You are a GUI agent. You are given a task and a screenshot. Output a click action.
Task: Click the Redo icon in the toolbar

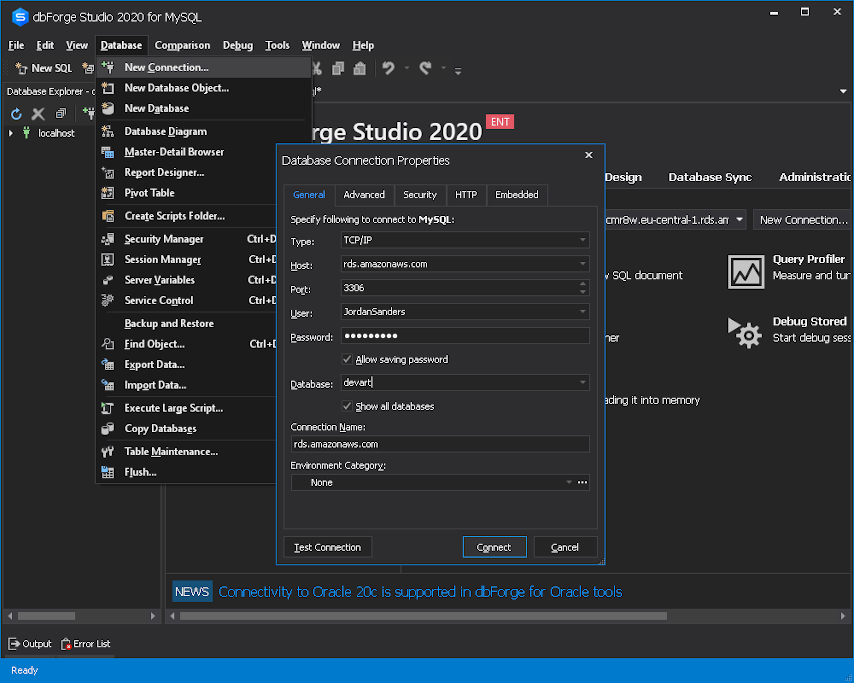click(425, 68)
